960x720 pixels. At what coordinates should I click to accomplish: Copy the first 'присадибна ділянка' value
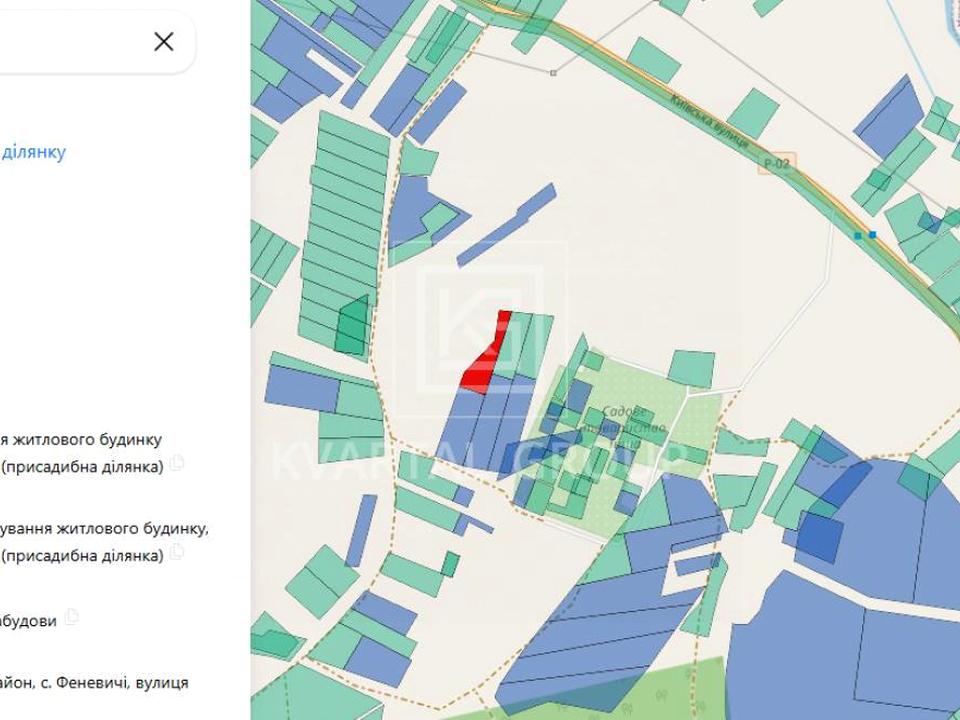coord(177,462)
